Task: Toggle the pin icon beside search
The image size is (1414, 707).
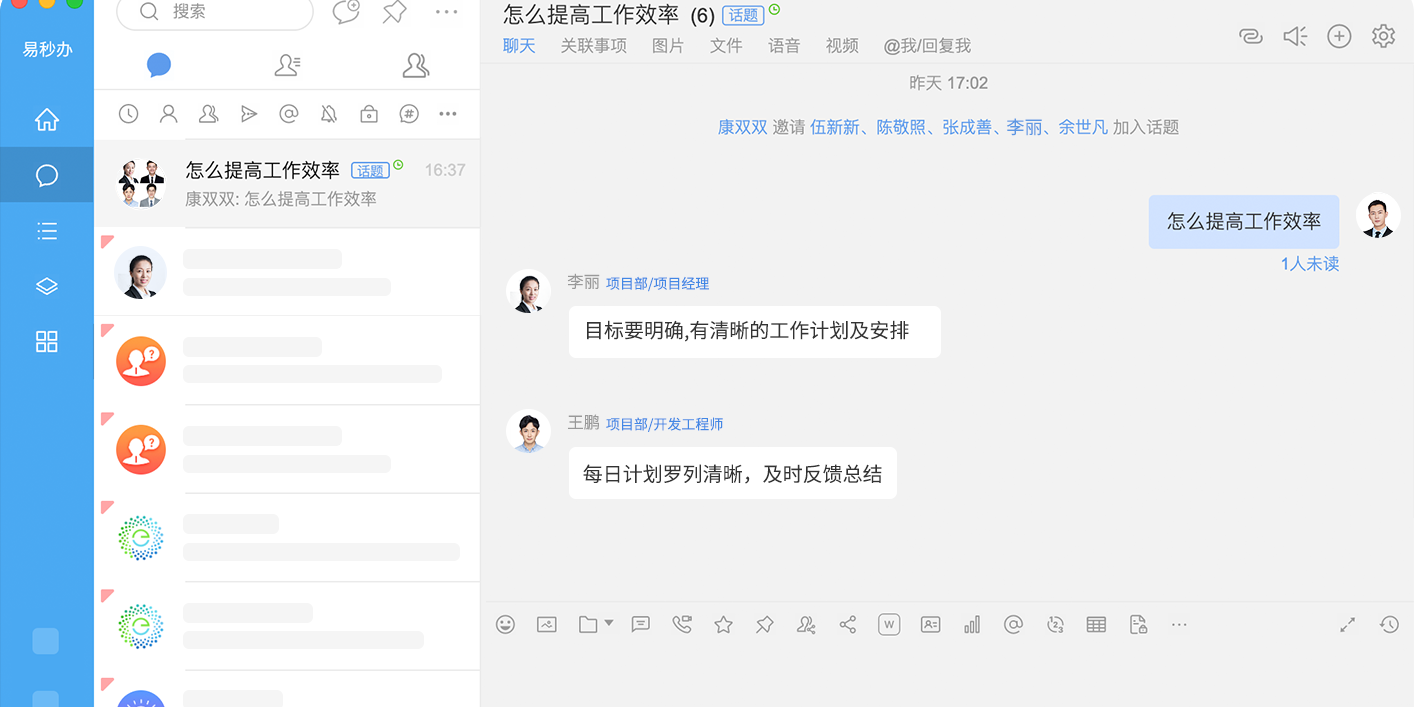Action: 395,12
